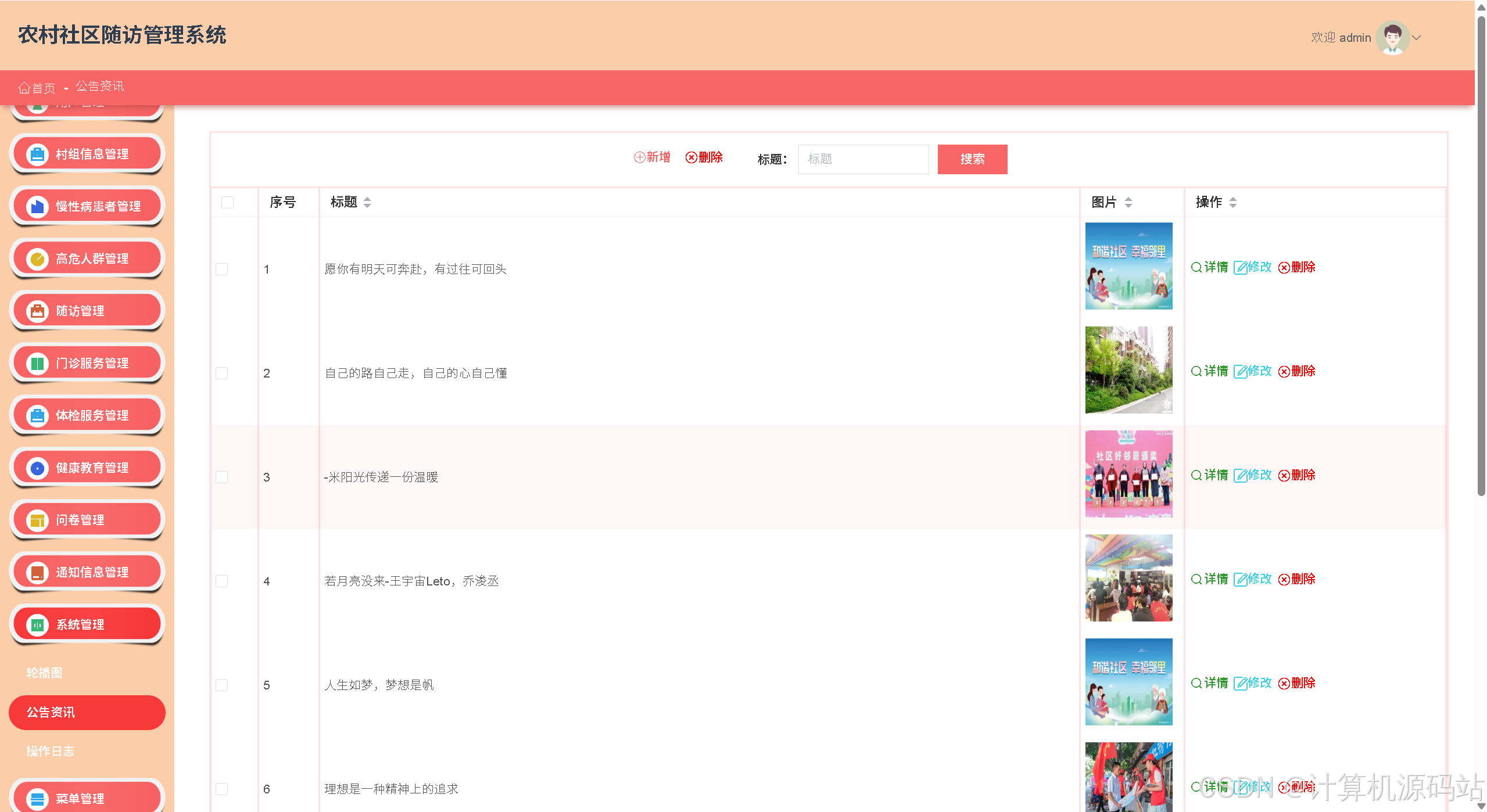Check the checkbox for row 3

221,477
